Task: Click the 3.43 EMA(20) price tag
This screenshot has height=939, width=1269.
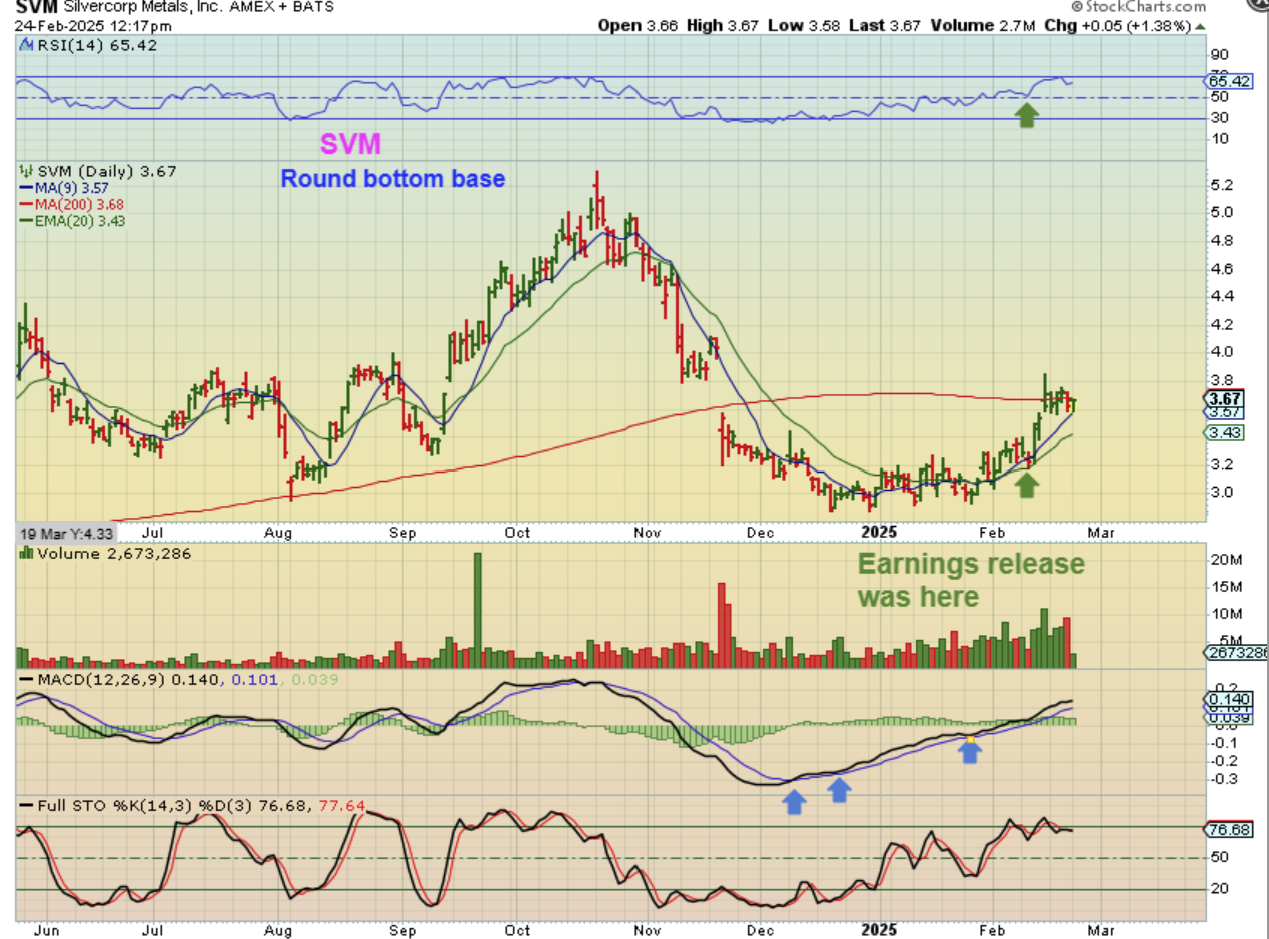Action: point(1225,432)
